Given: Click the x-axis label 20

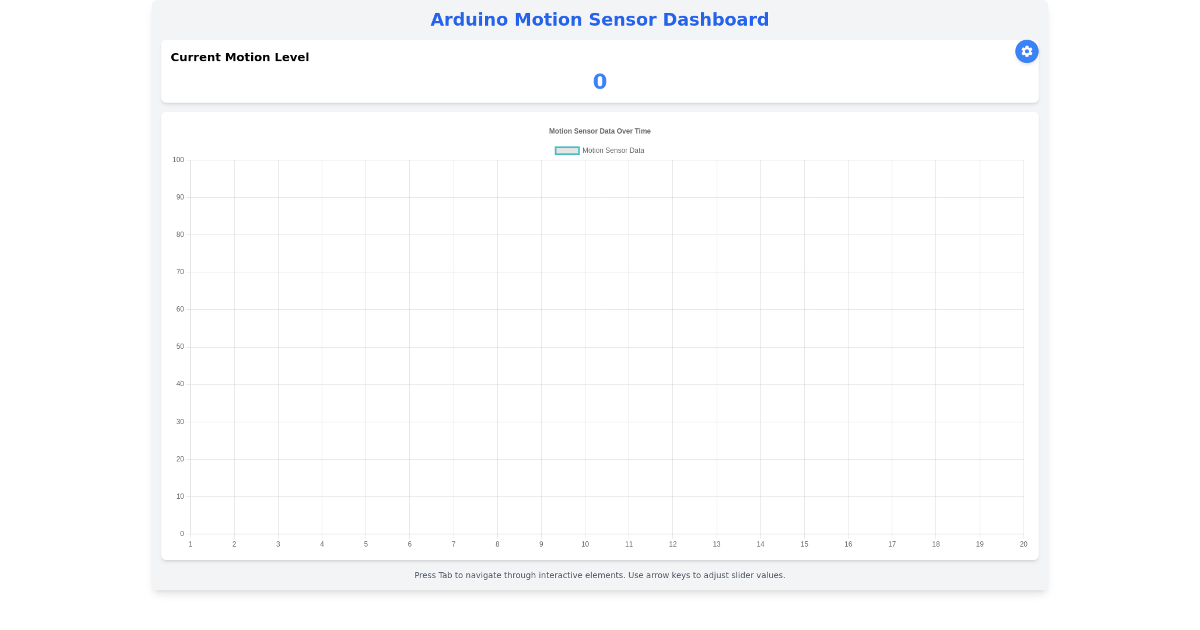Looking at the screenshot, I should 1023,544.
